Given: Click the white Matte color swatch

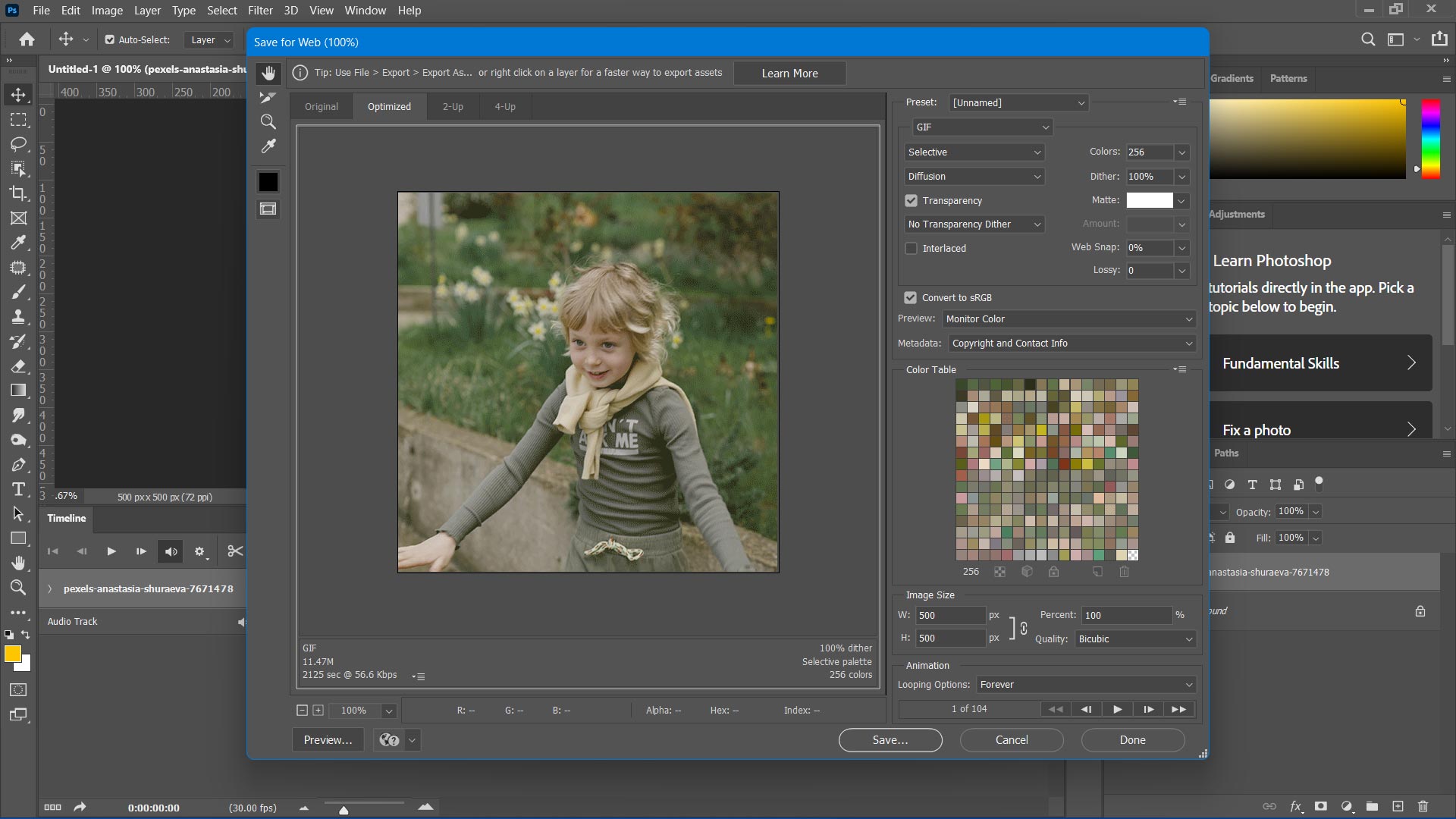Looking at the screenshot, I should pos(1150,200).
